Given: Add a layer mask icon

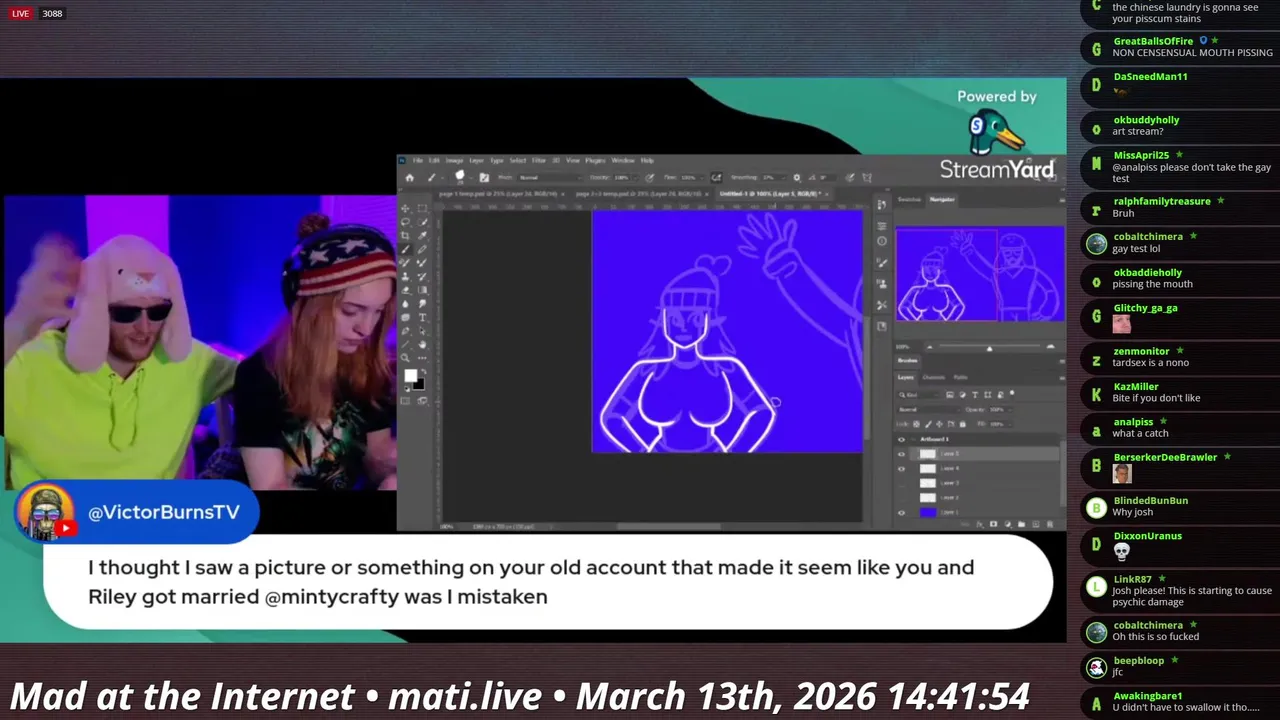Looking at the screenshot, I should click(x=993, y=524).
